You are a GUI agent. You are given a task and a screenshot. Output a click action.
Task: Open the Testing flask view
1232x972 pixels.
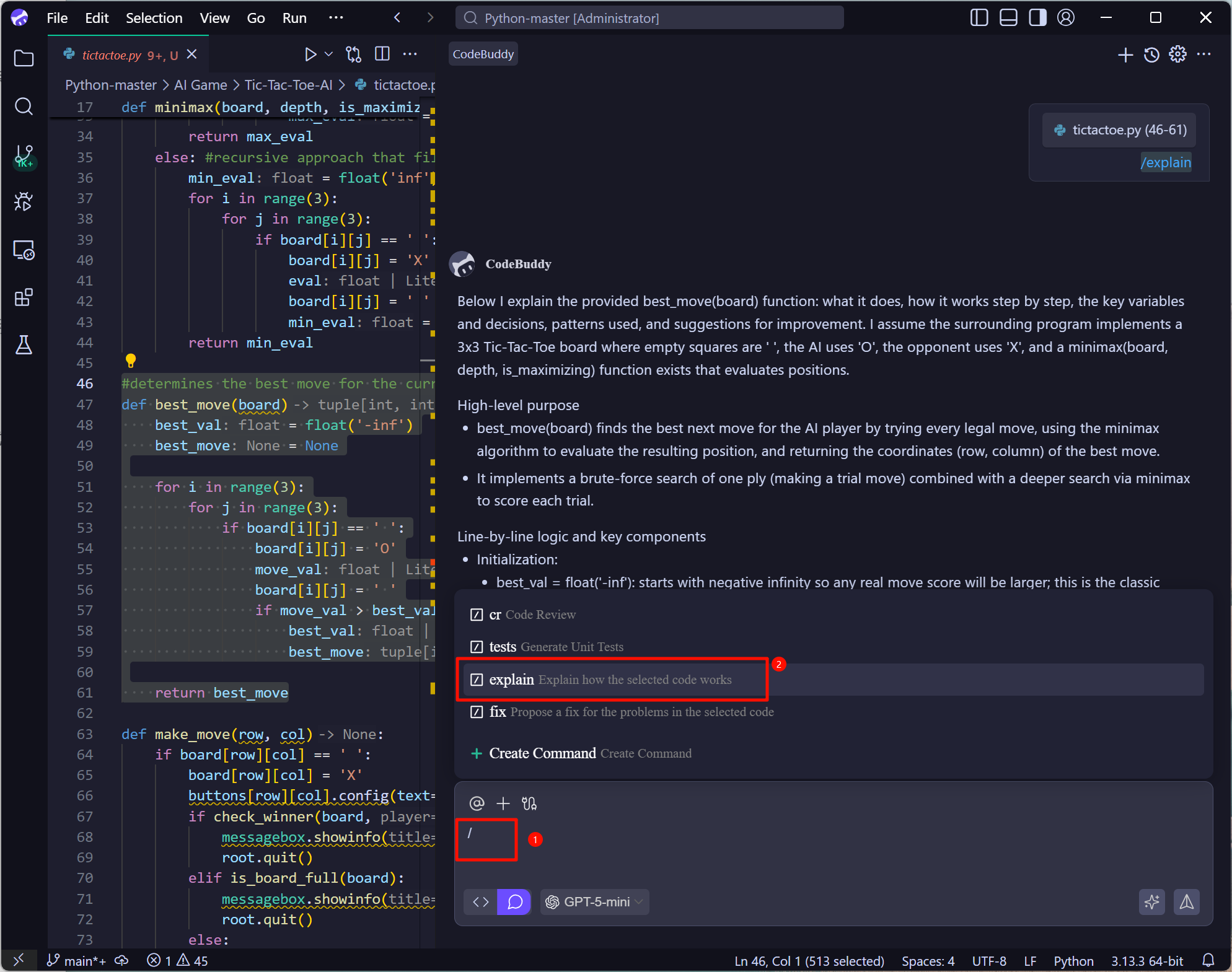coord(24,345)
